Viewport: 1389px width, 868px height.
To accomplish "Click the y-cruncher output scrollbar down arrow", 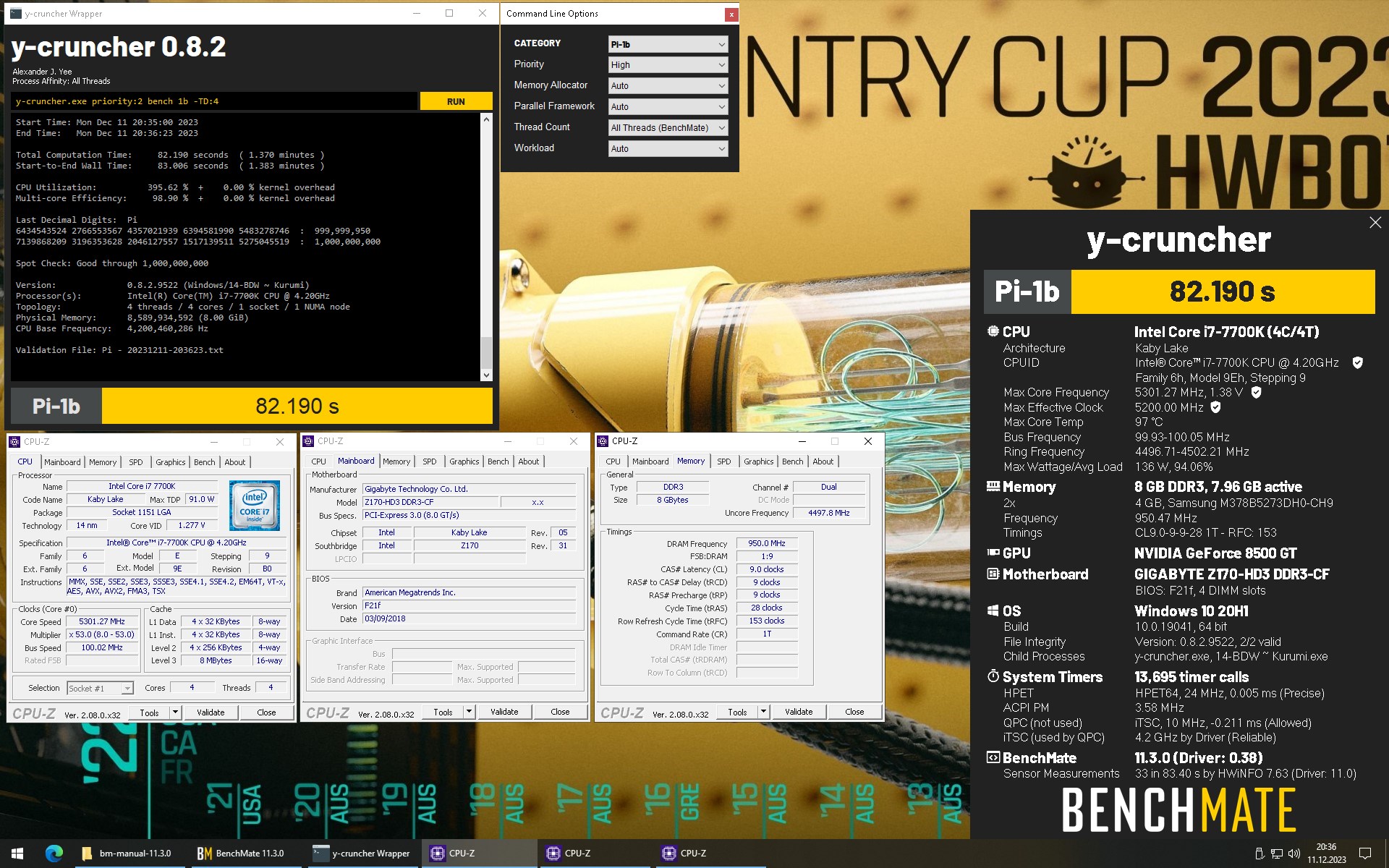I will click(x=486, y=375).
